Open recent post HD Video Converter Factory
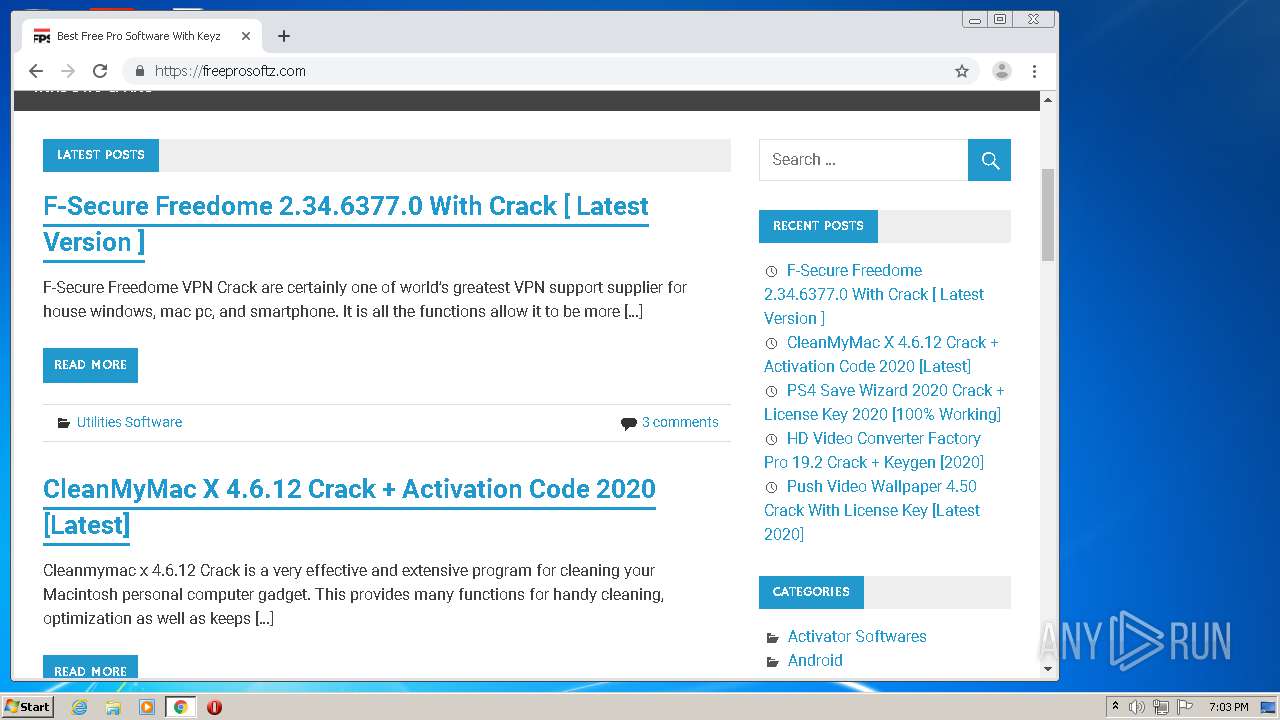Viewport: 1280px width, 720px height. [x=874, y=450]
